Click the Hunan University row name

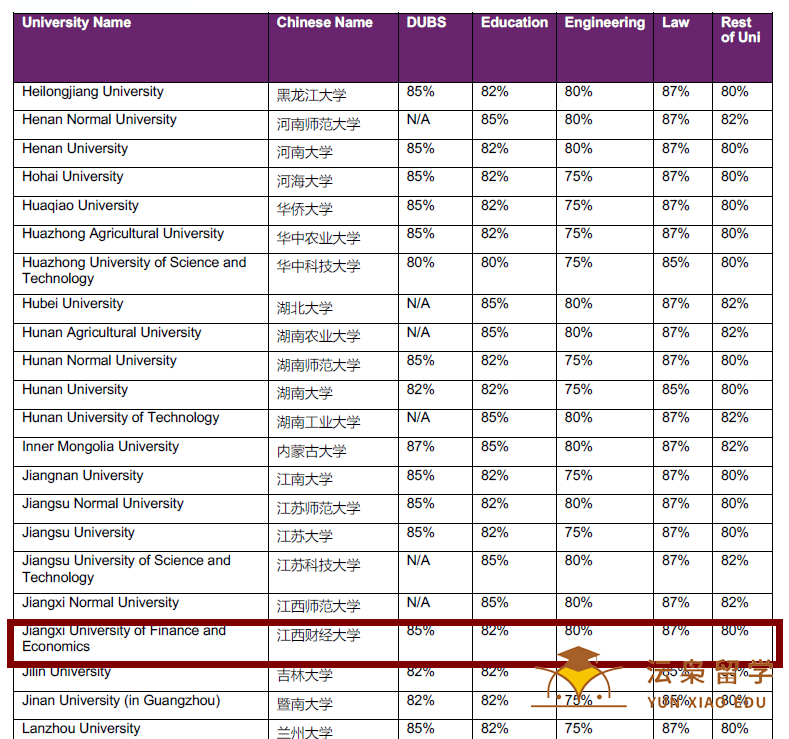pyautogui.click(x=75, y=389)
